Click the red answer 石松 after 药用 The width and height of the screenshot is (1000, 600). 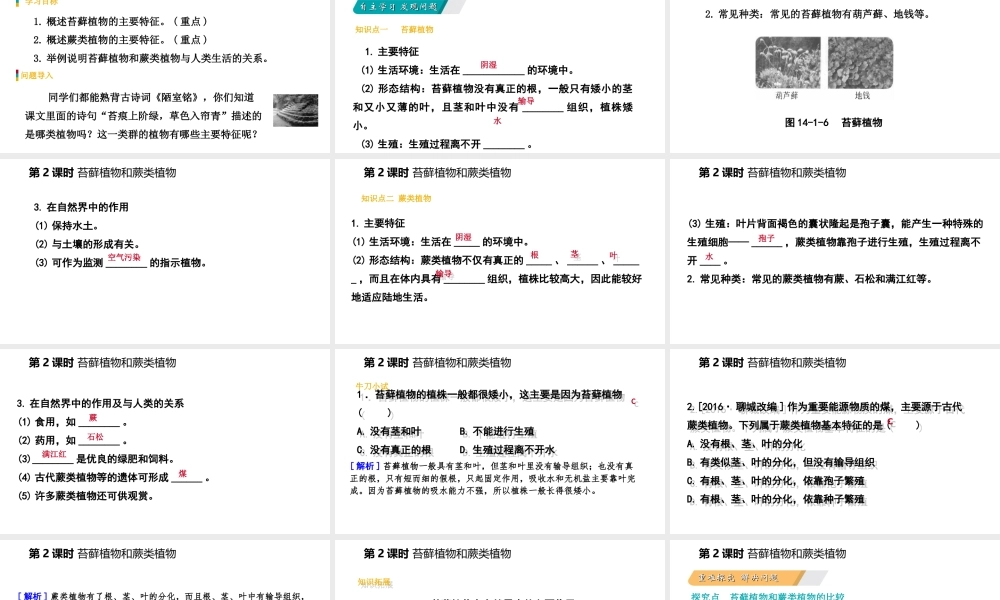(95, 437)
